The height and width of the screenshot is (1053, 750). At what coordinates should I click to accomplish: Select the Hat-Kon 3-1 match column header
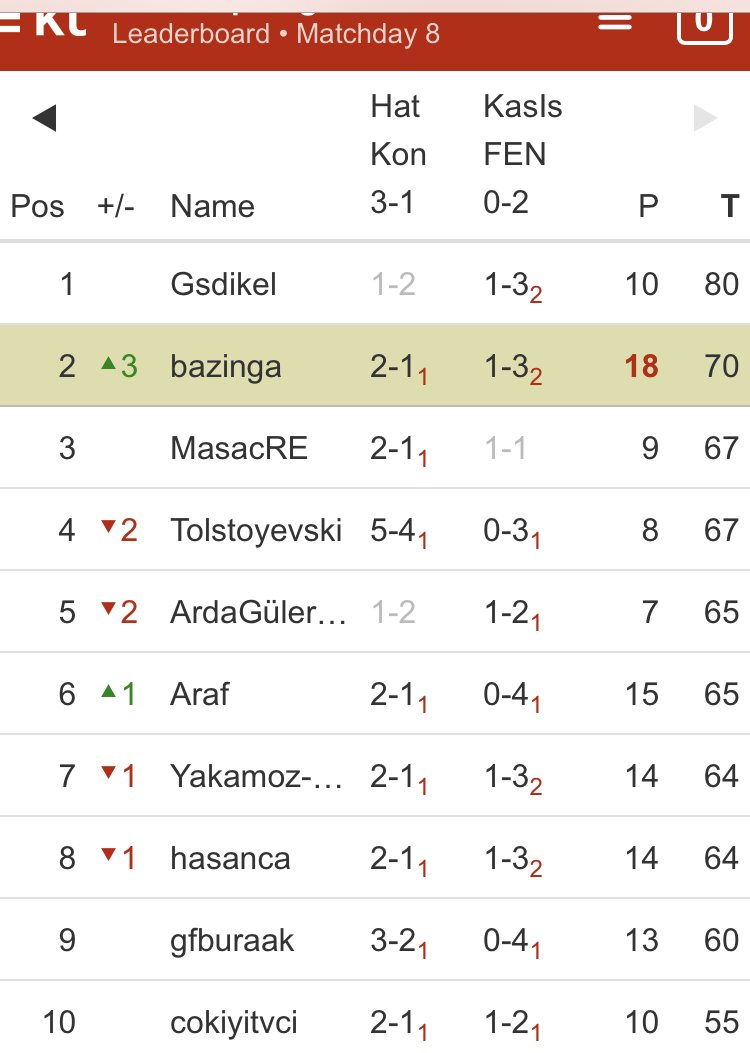(398, 155)
